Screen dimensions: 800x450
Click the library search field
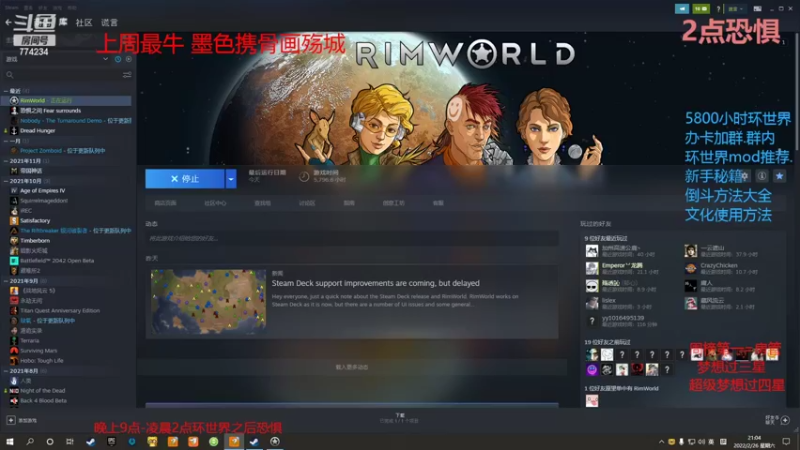pos(64,75)
